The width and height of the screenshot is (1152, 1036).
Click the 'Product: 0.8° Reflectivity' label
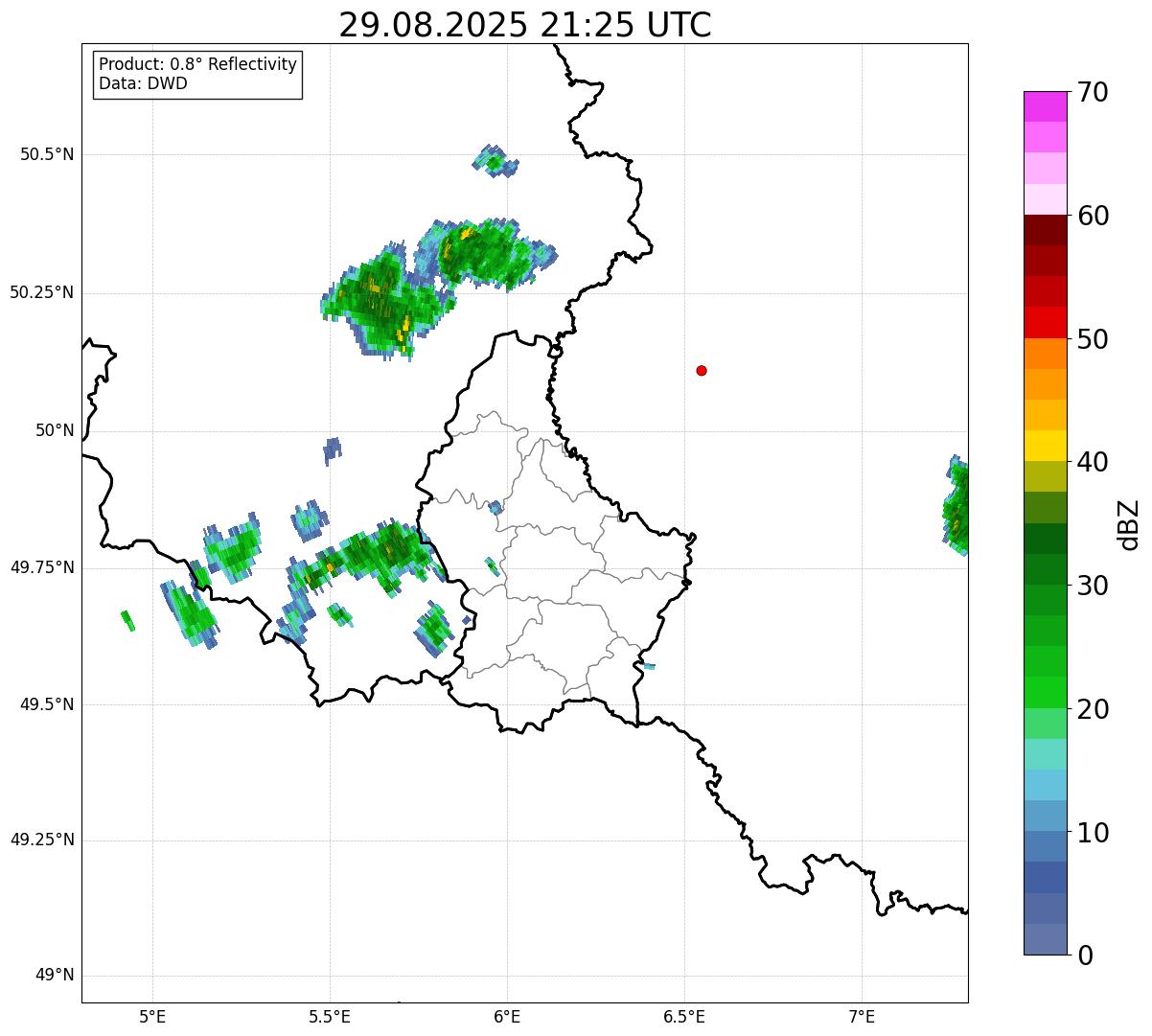198,64
